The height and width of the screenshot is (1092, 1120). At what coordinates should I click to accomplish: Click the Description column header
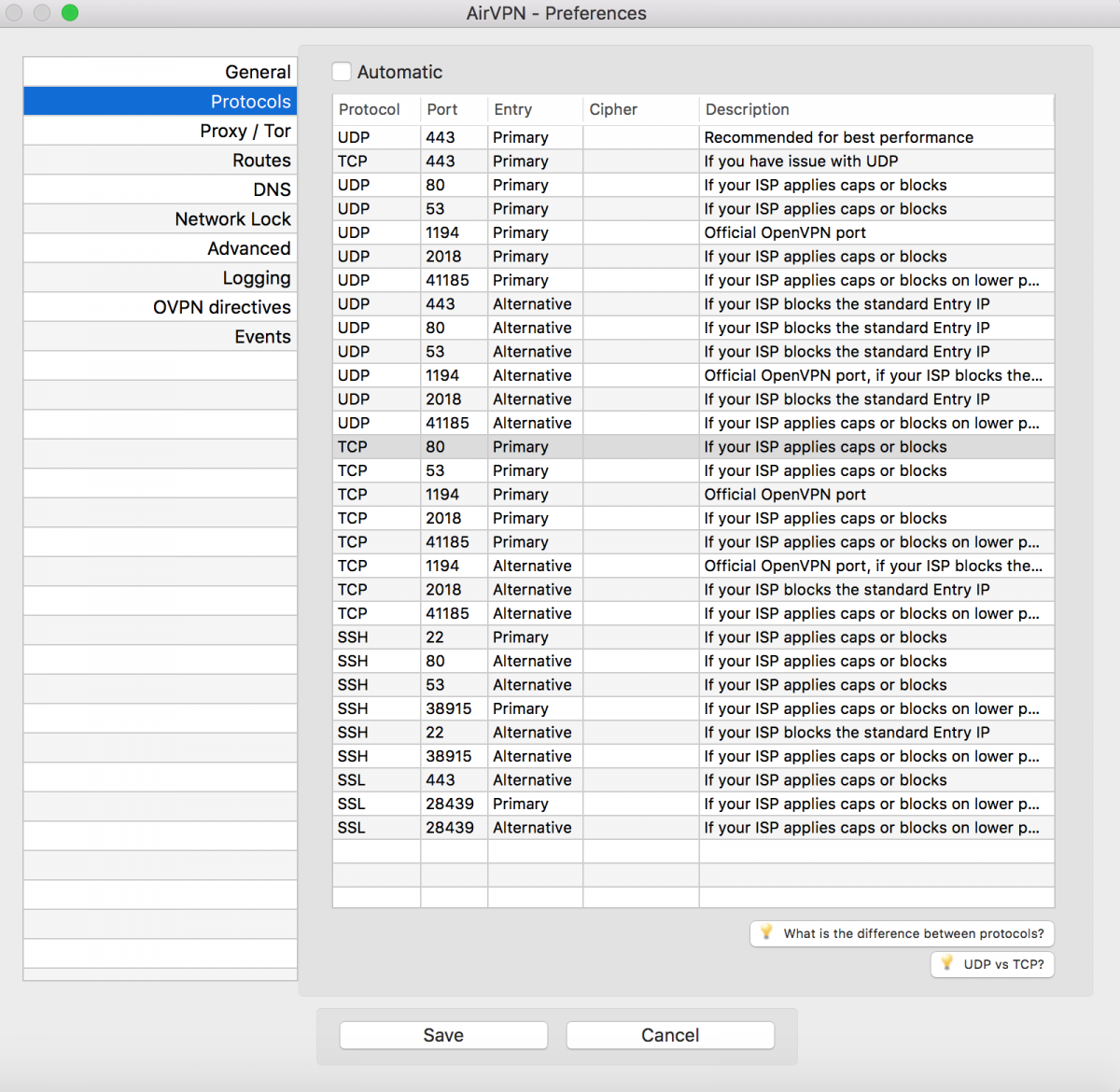pos(876,109)
